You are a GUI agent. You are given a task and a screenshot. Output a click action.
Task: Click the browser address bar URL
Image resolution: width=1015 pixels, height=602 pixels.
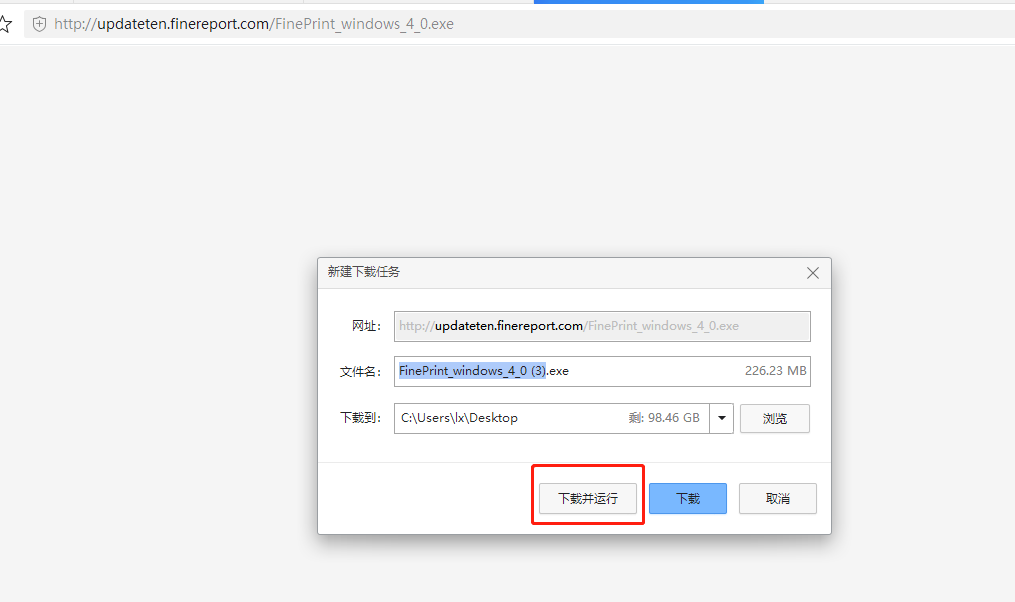(254, 24)
